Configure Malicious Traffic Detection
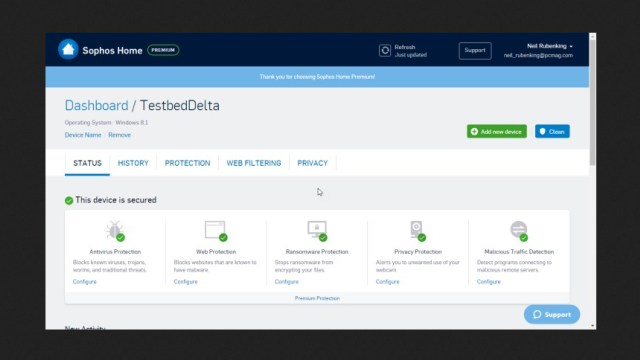 coord(489,282)
